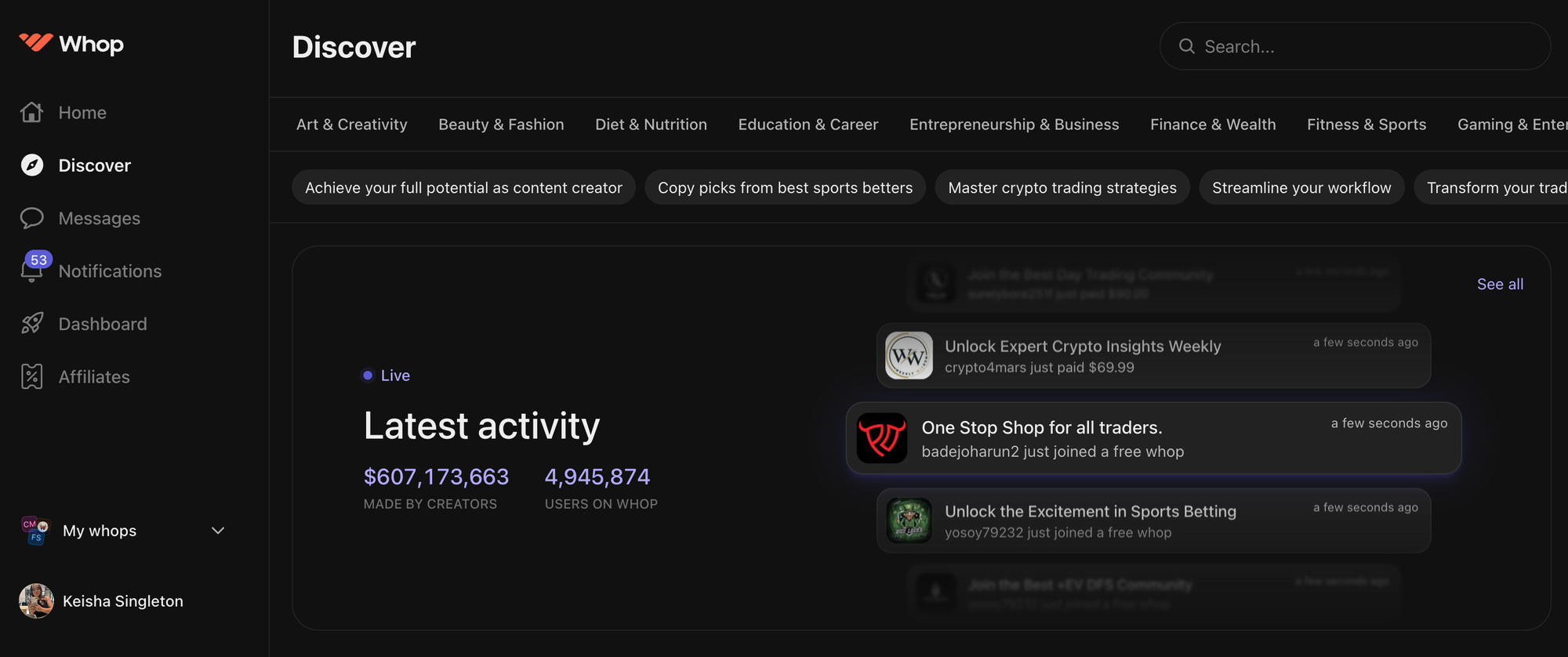Open Messages via the chat bubble icon

[31, 219]
